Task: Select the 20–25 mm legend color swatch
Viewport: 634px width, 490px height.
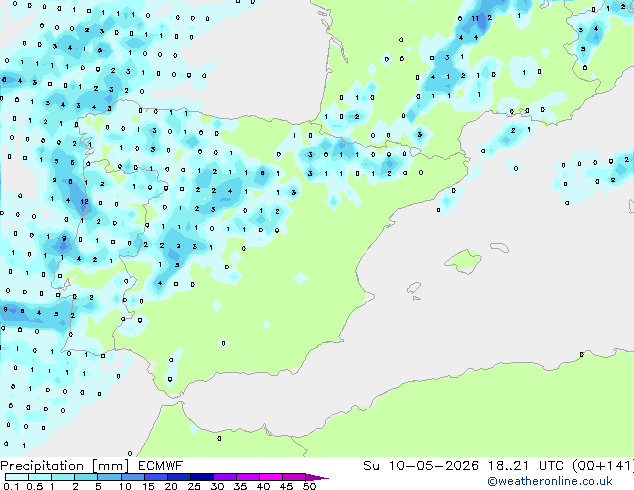Action: click(178, 477)
